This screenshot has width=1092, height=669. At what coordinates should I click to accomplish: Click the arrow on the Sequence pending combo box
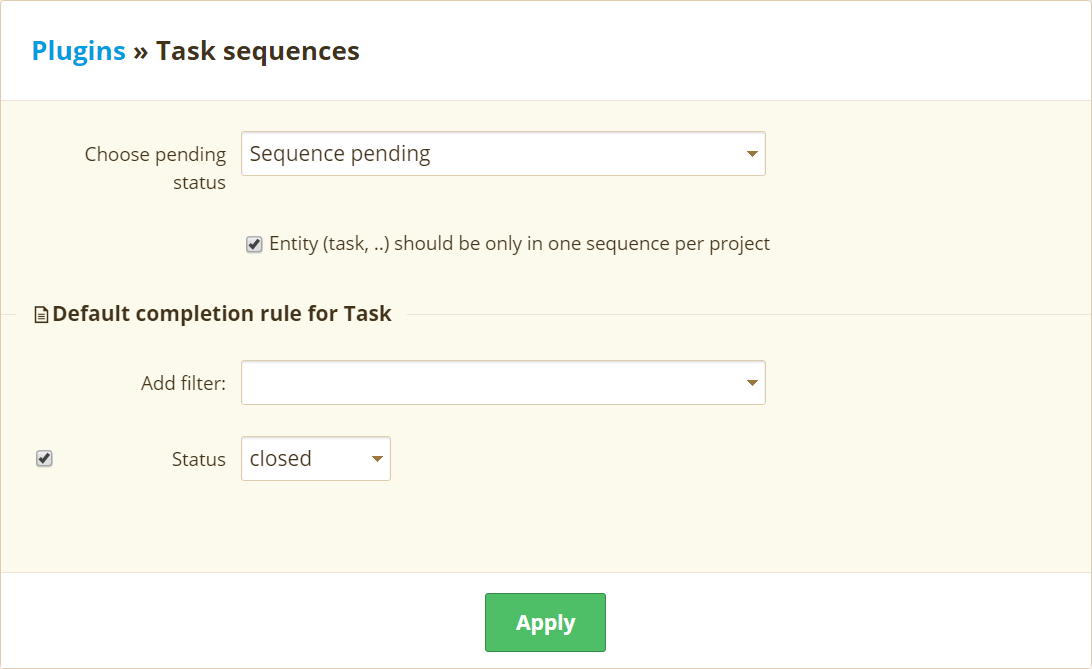click(x=752, y=155)
